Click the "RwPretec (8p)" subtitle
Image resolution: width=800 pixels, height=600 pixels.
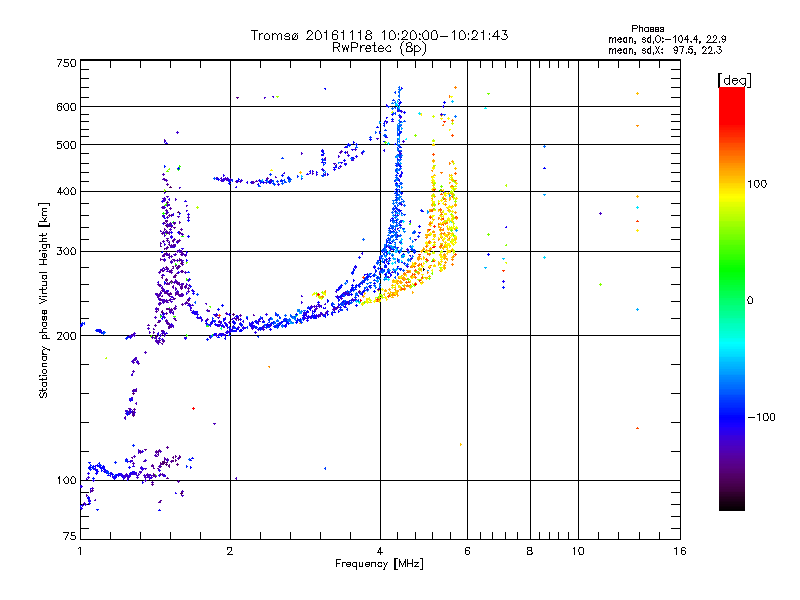379,48
